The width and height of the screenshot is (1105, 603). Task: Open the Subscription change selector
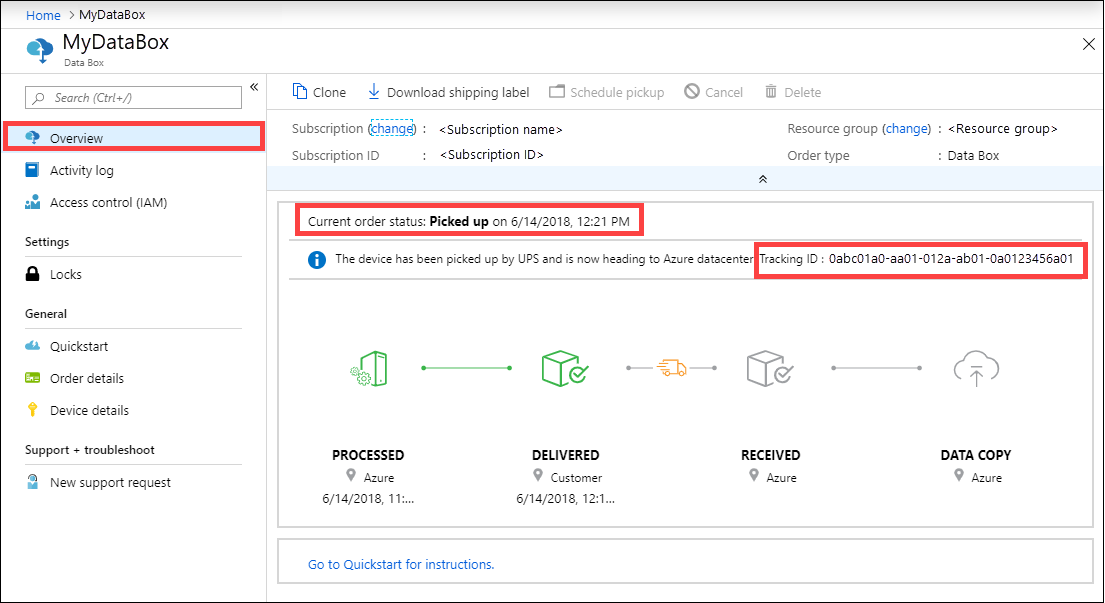(x=392, y=128)
